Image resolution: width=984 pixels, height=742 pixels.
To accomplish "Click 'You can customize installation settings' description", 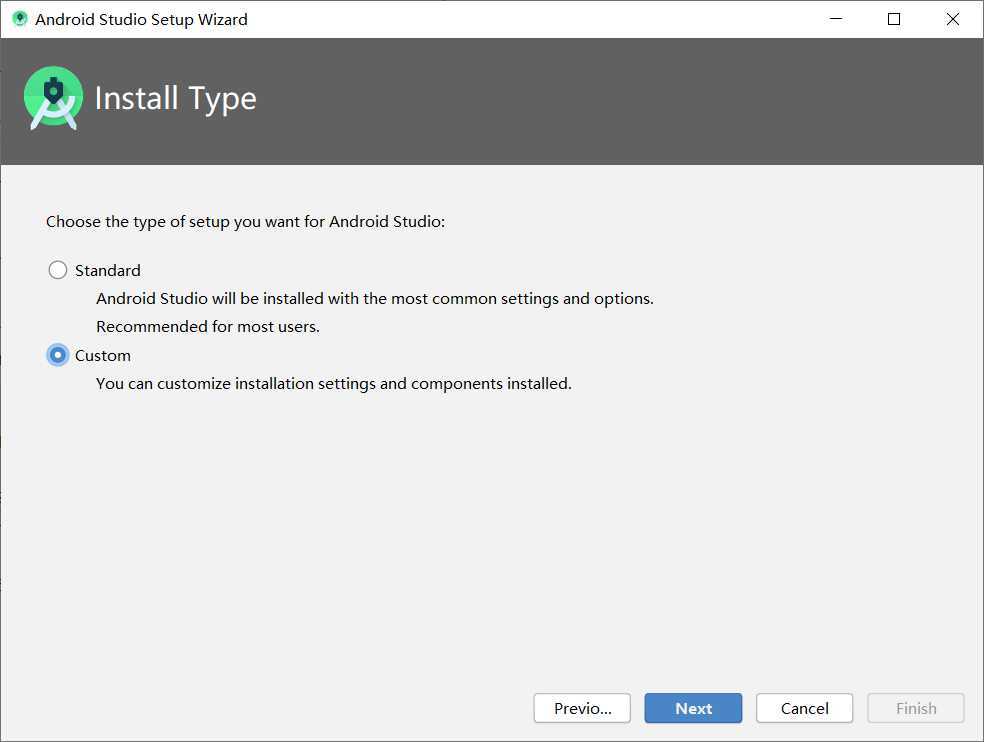I will (x=334, y=384).
